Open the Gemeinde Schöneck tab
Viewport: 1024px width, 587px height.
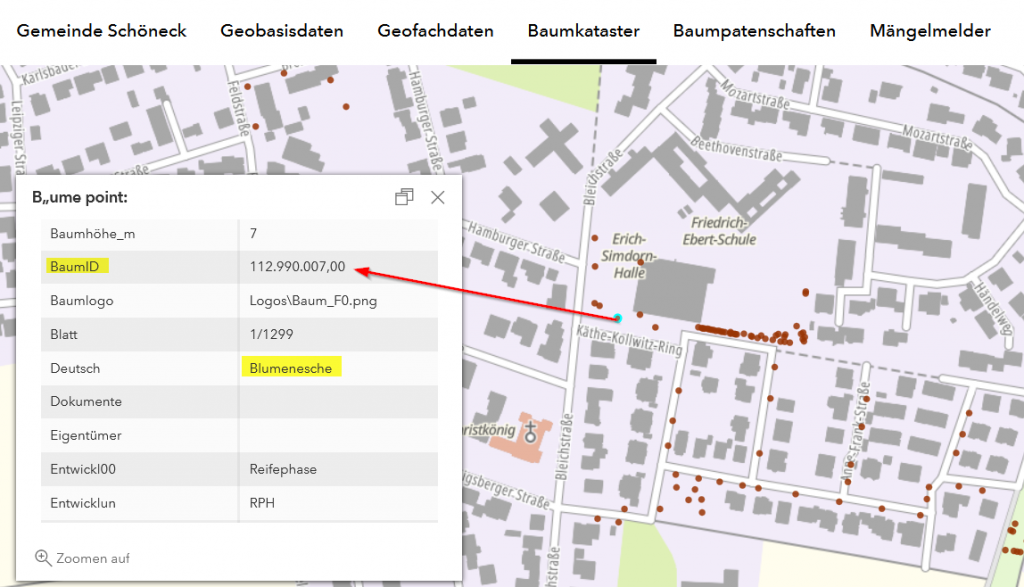coord(102,31)
